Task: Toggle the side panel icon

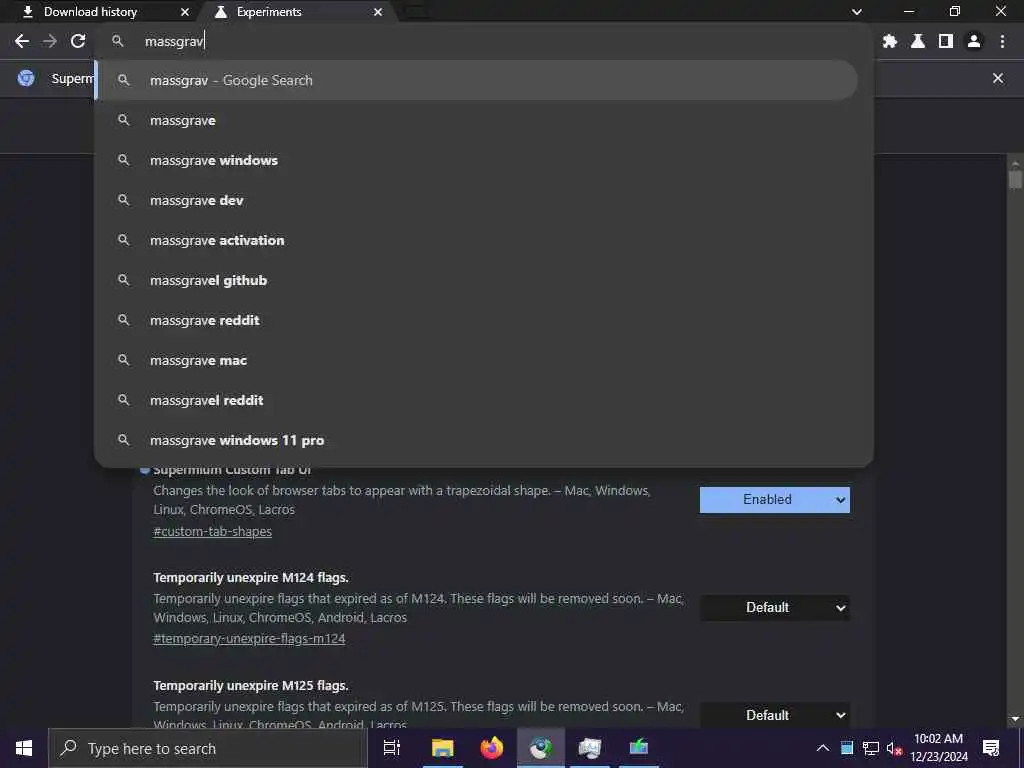Action: pyautogui.click(x=946, y=41)
